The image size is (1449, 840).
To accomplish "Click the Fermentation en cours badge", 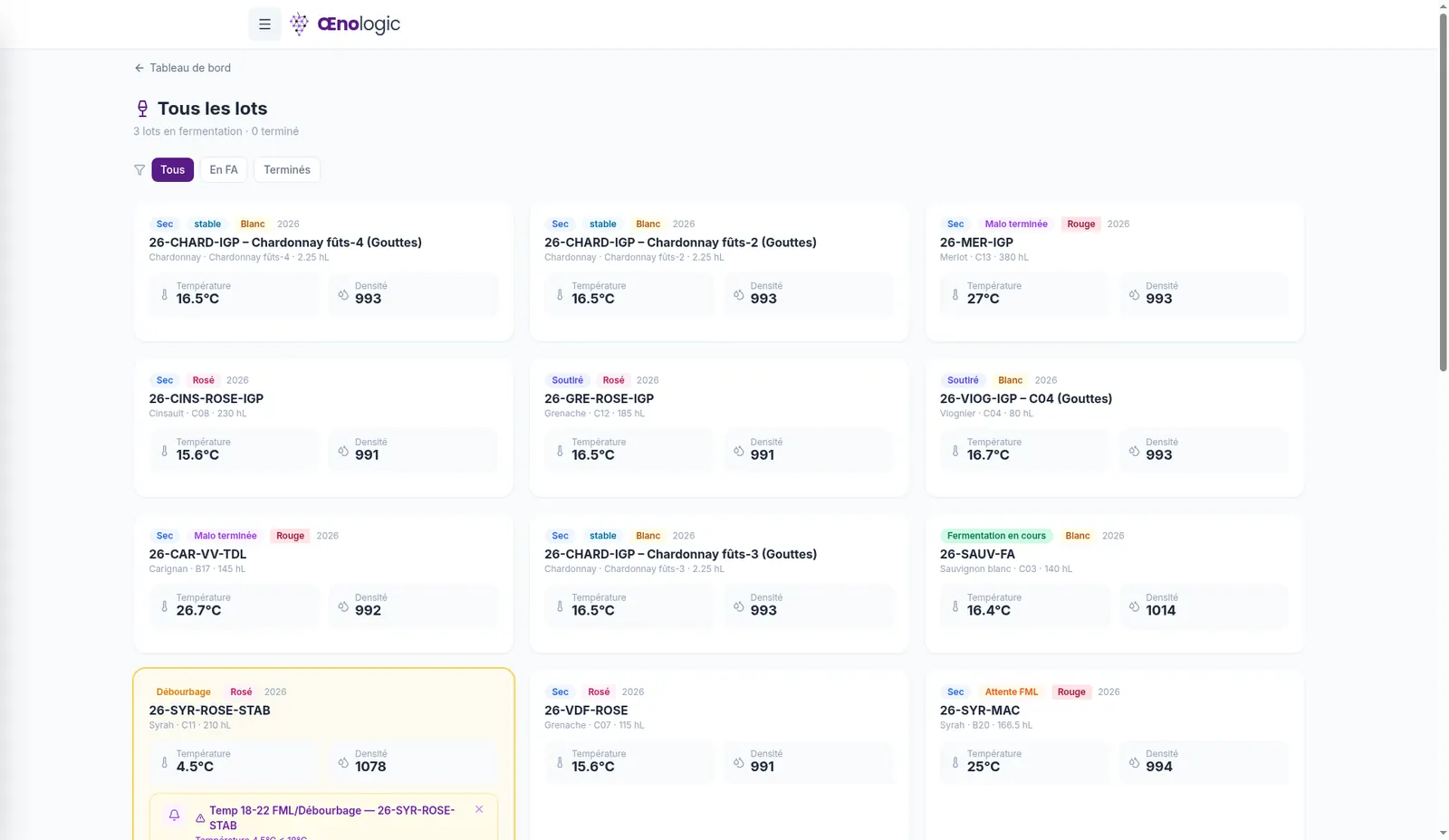I will coord(996,536).
